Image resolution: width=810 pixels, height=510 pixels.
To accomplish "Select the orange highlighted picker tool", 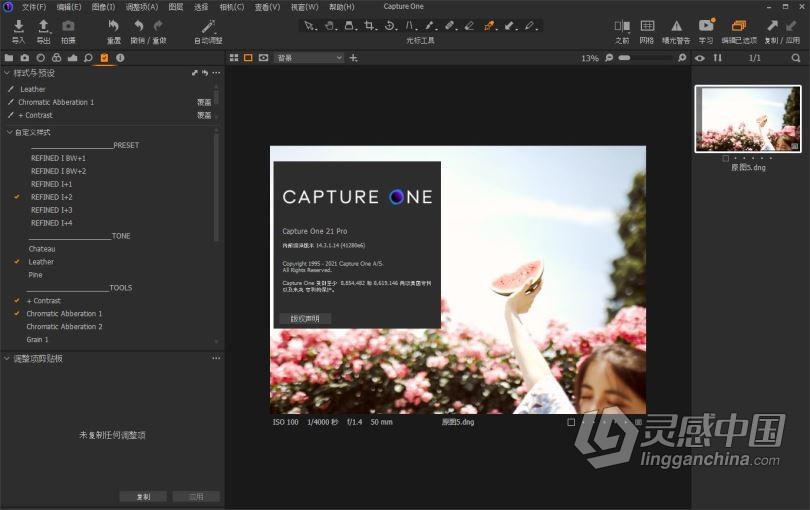I will coord(489,25).
